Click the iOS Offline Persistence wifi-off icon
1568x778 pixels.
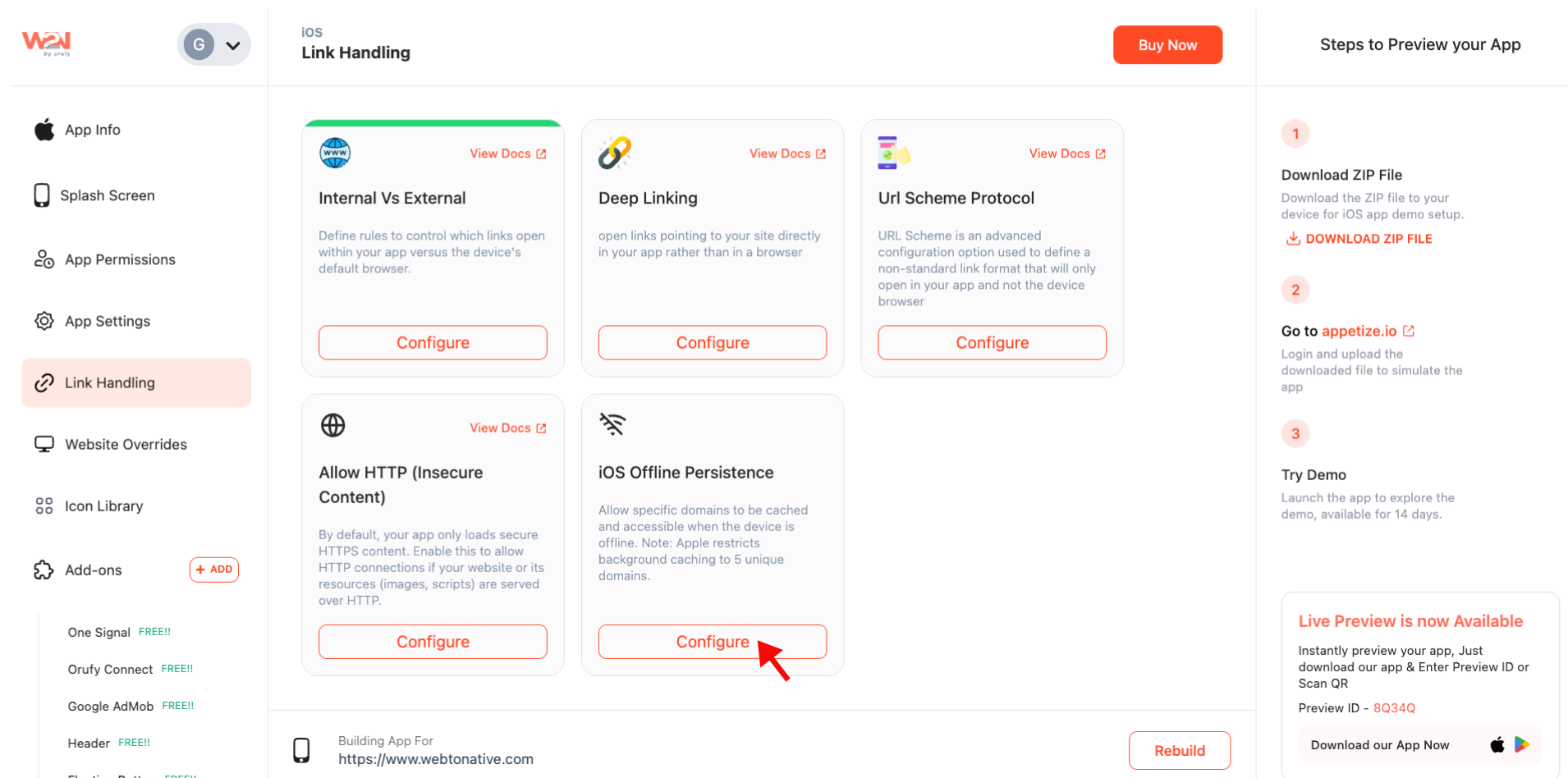[x=612, y=424]
